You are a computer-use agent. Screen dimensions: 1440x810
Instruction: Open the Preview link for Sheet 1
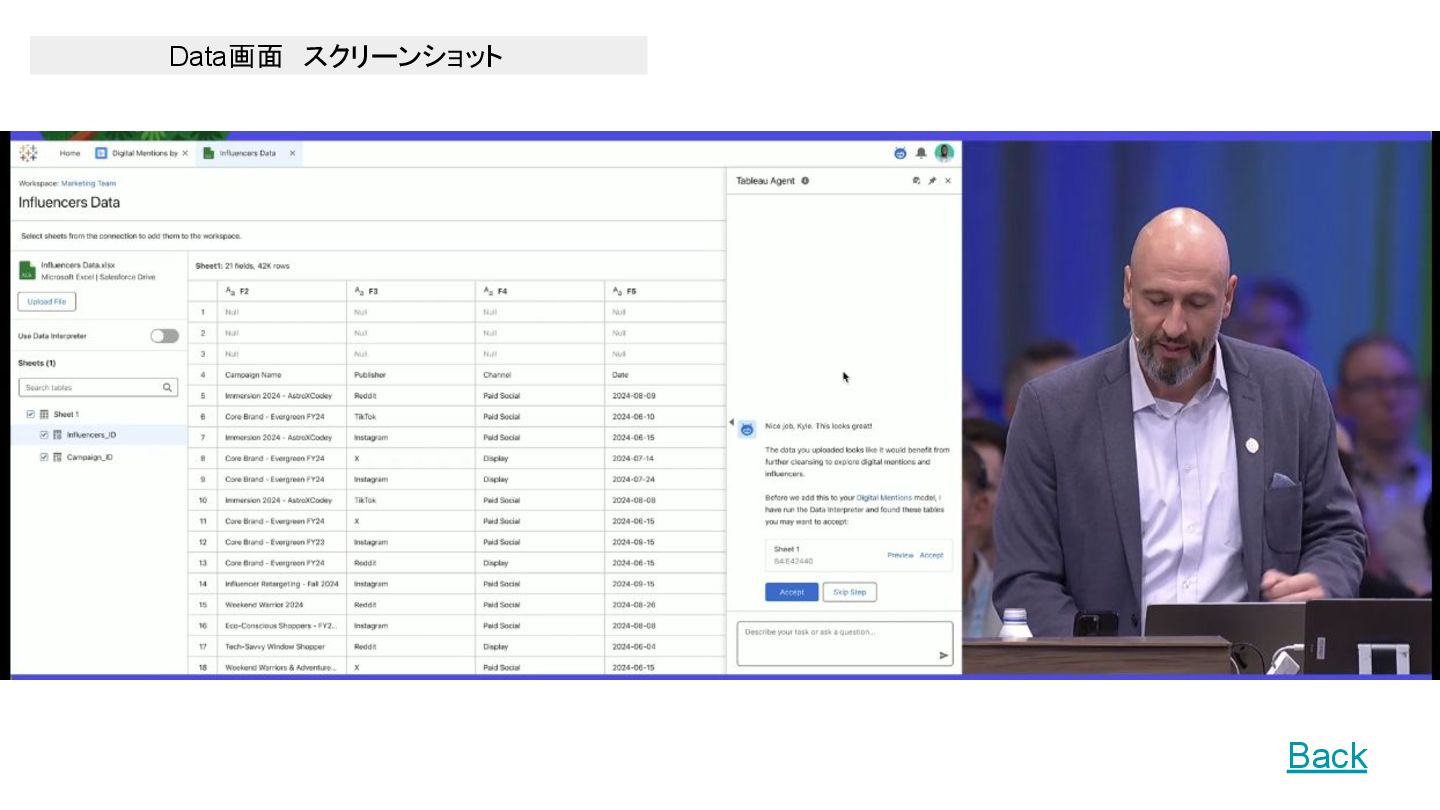click(x=900, y=555)
